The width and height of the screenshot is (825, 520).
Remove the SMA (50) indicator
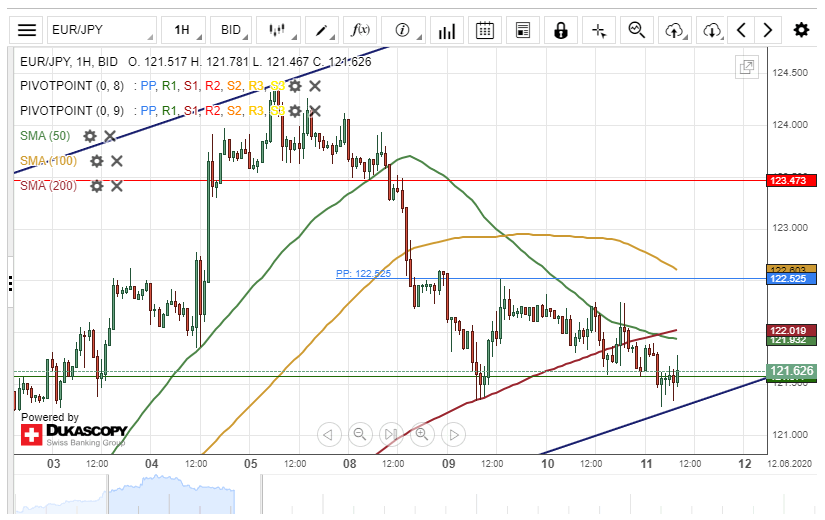pos(109,136)
